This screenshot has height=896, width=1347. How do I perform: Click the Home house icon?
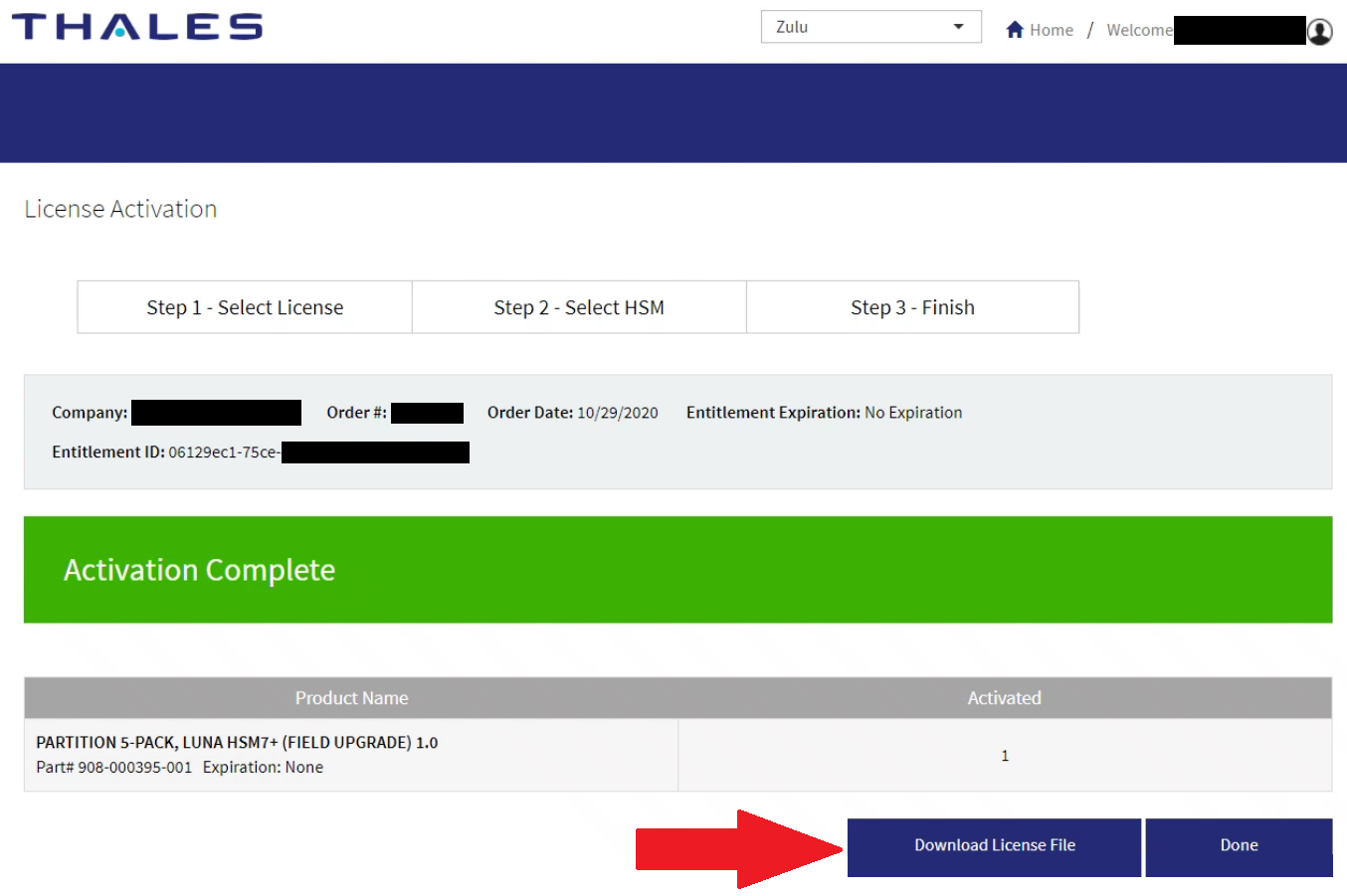pos(1015,30)
